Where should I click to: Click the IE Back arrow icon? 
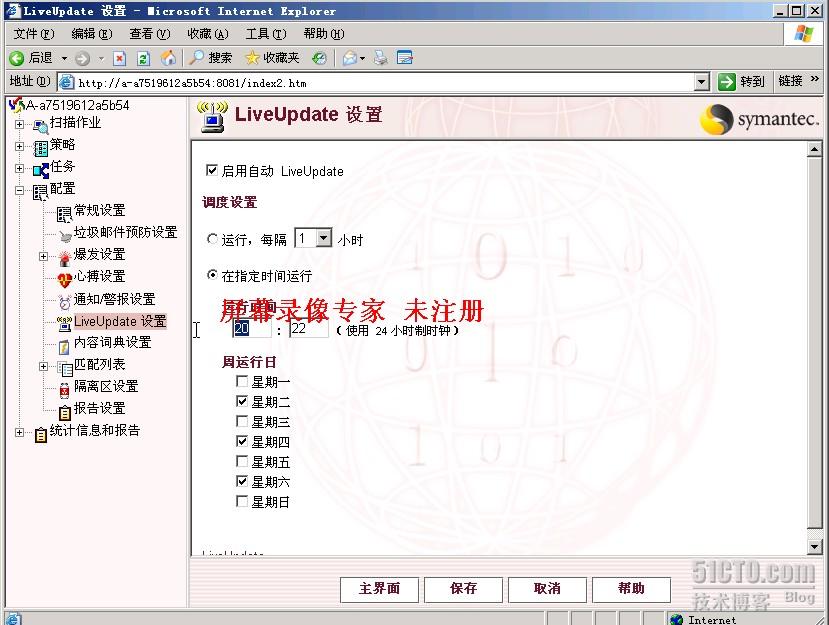pos(16,58)
